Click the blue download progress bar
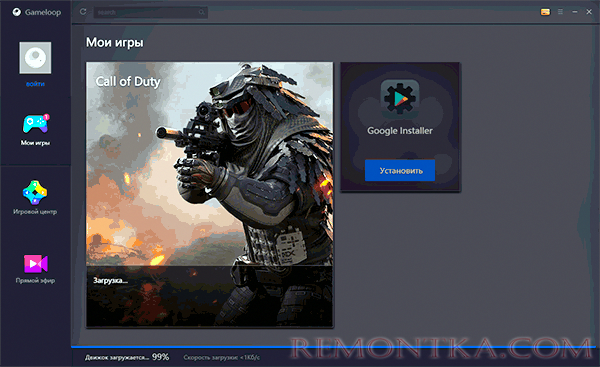Screen dimensions: 600x367 tap(333, 347)
